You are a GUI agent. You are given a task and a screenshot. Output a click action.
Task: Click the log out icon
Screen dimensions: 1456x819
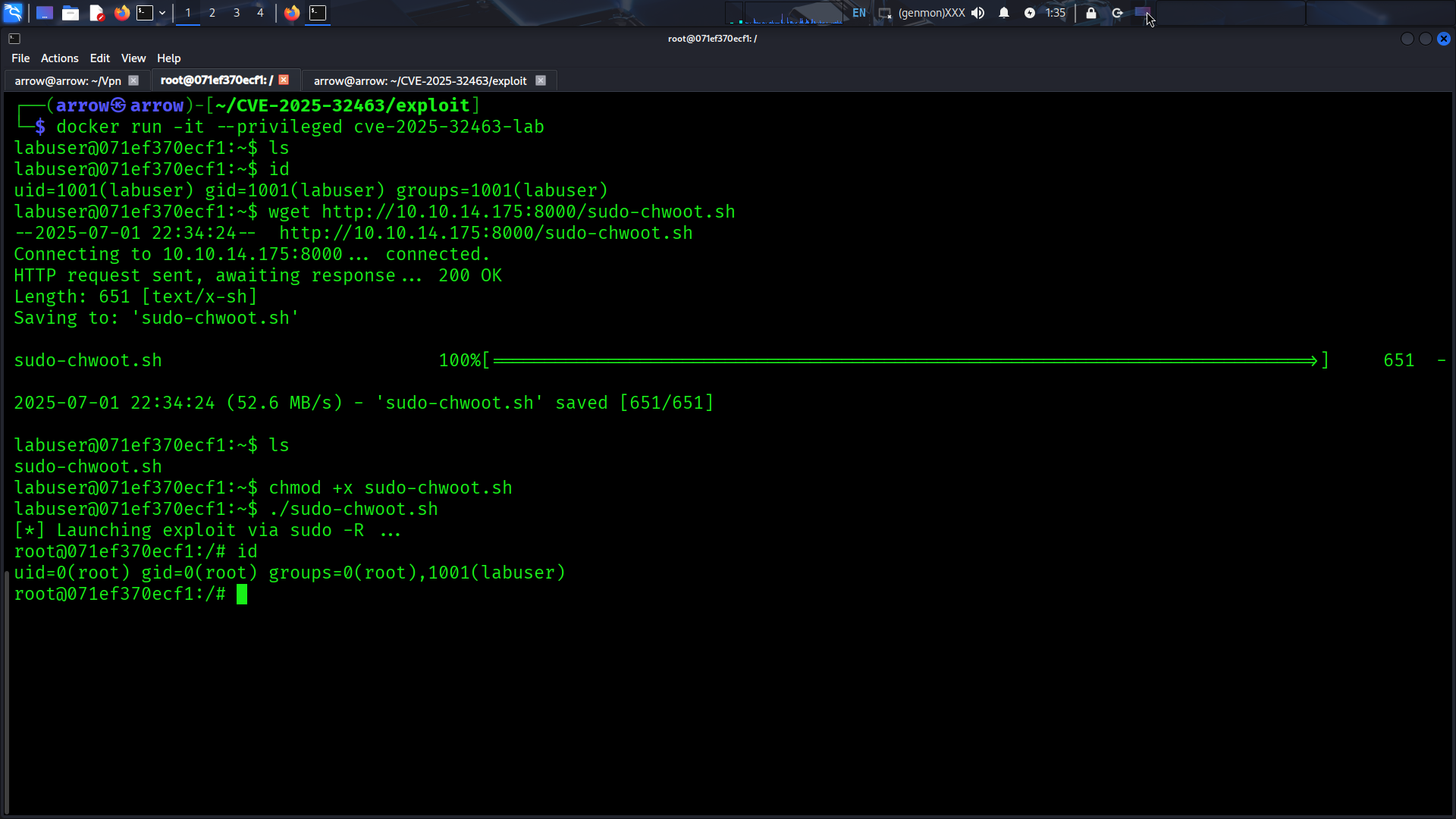coord(1118,13)
